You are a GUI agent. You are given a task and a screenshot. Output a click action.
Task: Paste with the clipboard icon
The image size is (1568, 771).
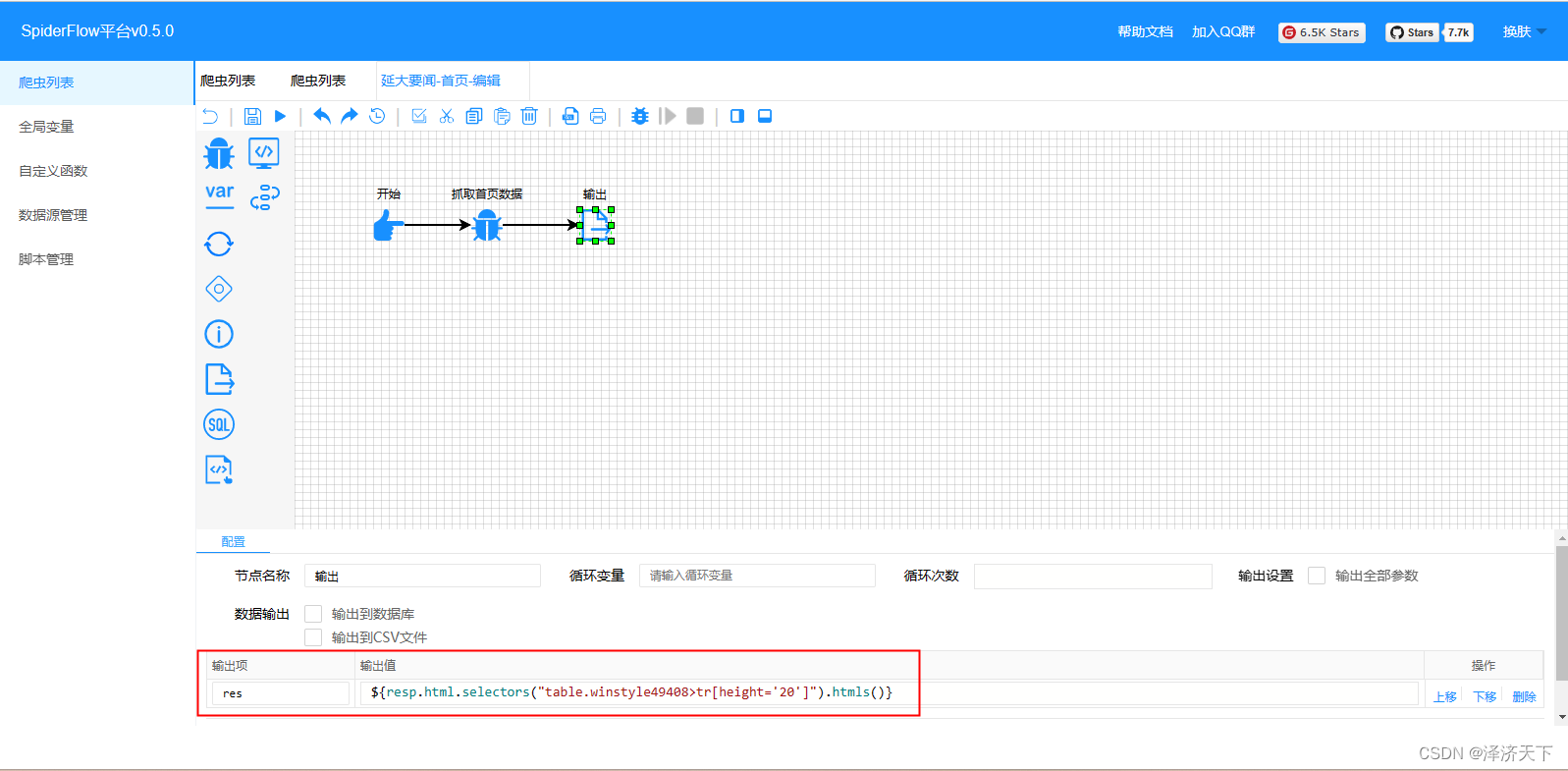pyautogui.click(x=502, y=116)
